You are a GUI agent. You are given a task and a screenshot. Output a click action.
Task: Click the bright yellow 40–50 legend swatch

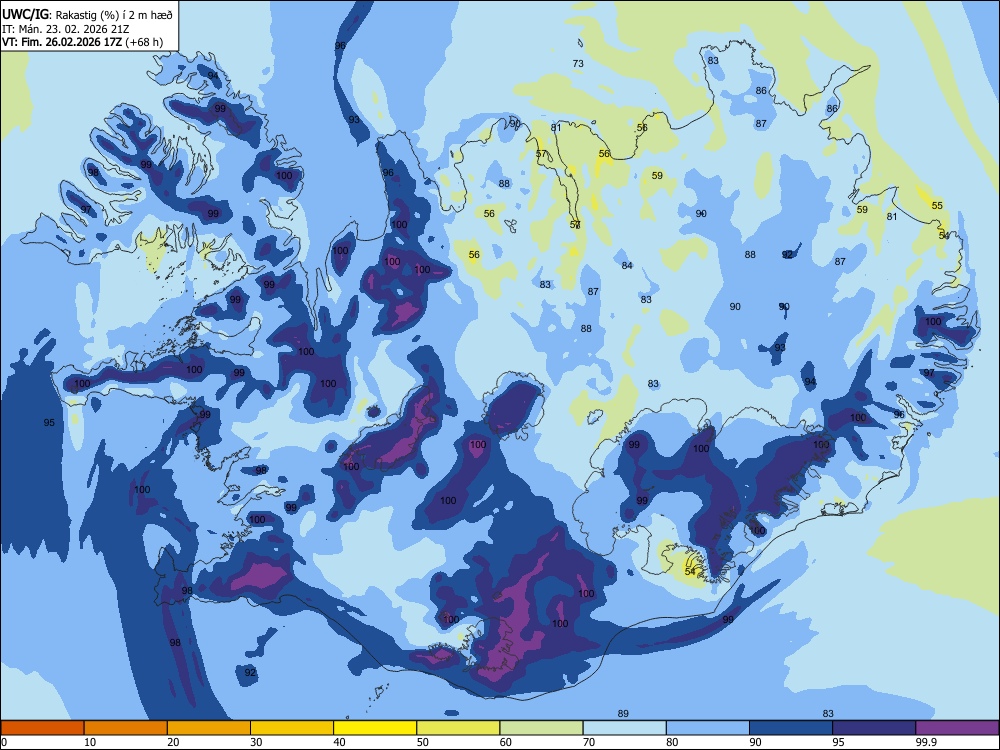click(375, 728)
